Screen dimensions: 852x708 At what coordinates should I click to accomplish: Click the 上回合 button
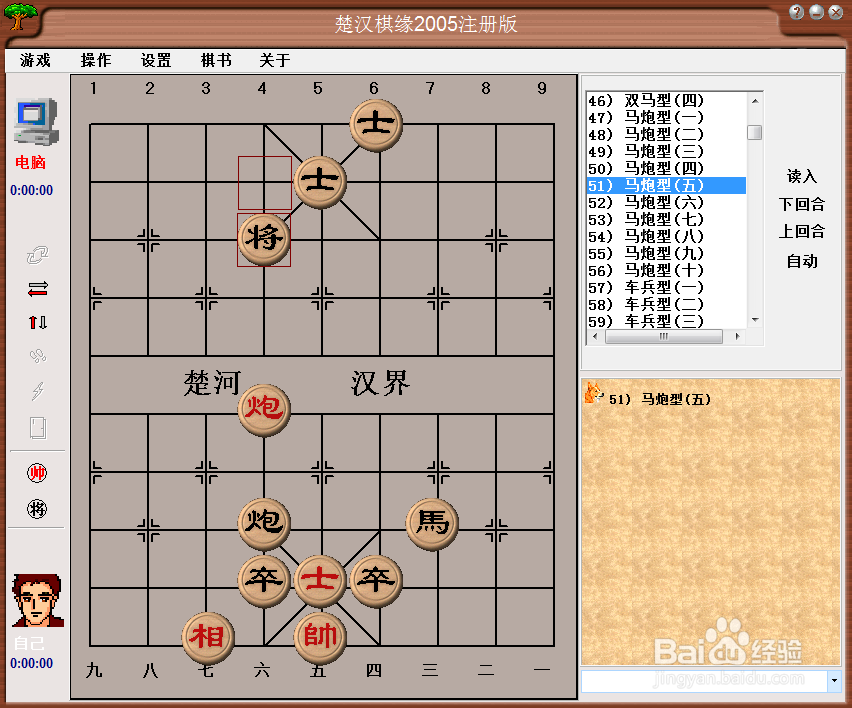tap(802, 232)
